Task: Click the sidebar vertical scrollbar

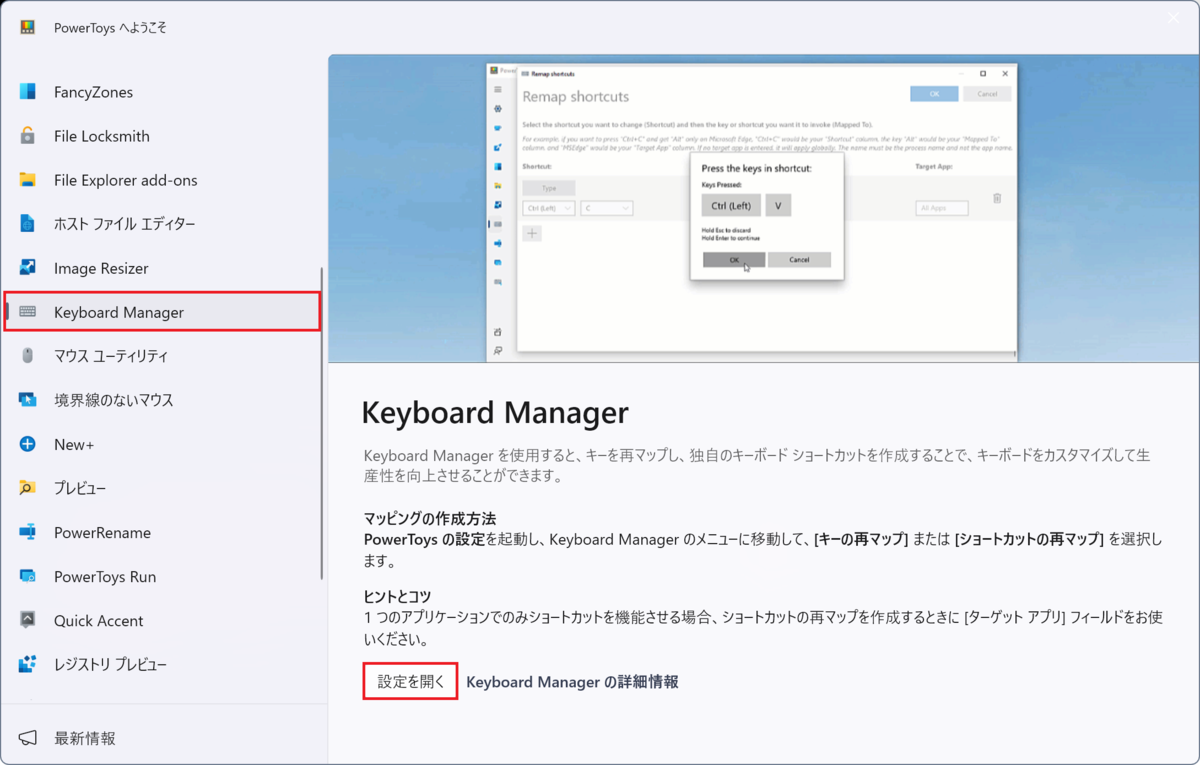Action: [321, 422]
